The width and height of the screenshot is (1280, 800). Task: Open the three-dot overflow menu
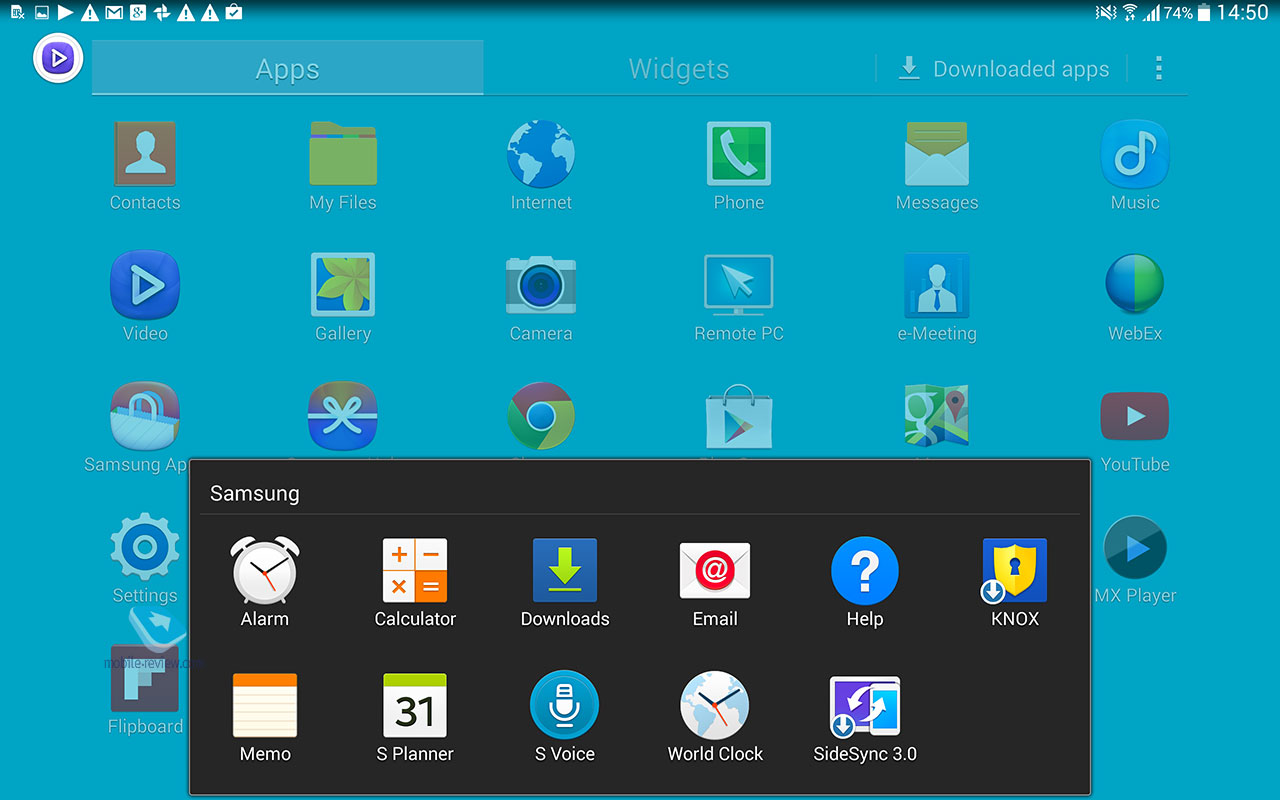[x=1159, y=68]
